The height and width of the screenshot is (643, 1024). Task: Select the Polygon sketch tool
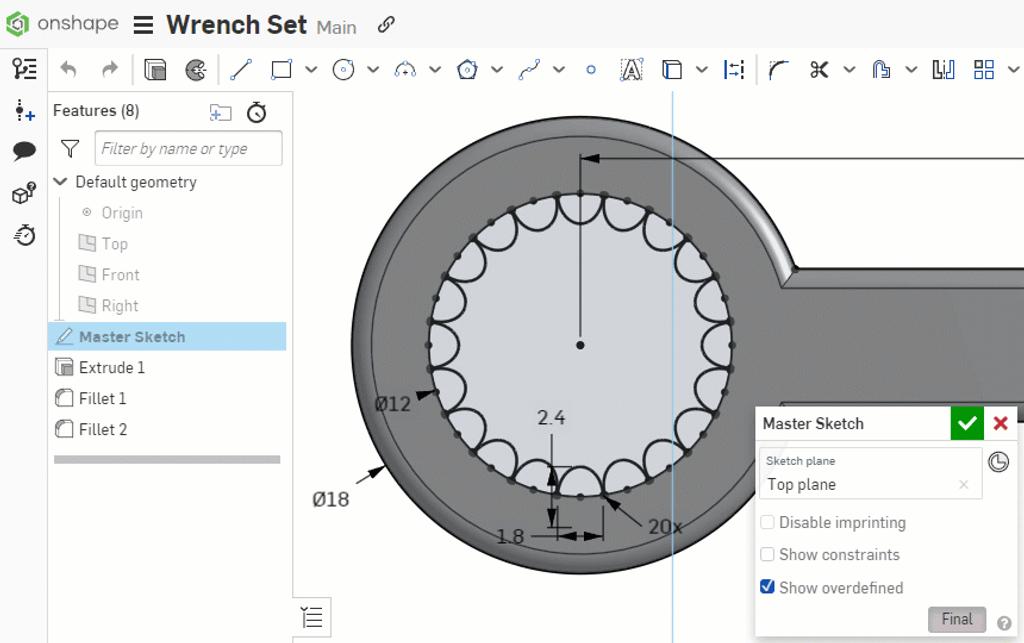coord(466,69)
